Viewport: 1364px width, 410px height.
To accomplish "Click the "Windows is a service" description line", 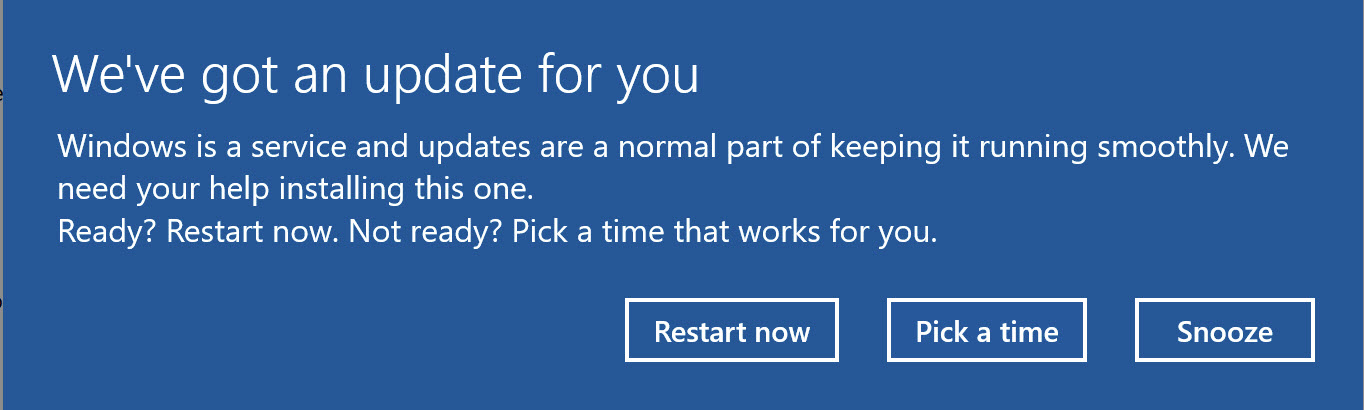I will tap(672, 149).
